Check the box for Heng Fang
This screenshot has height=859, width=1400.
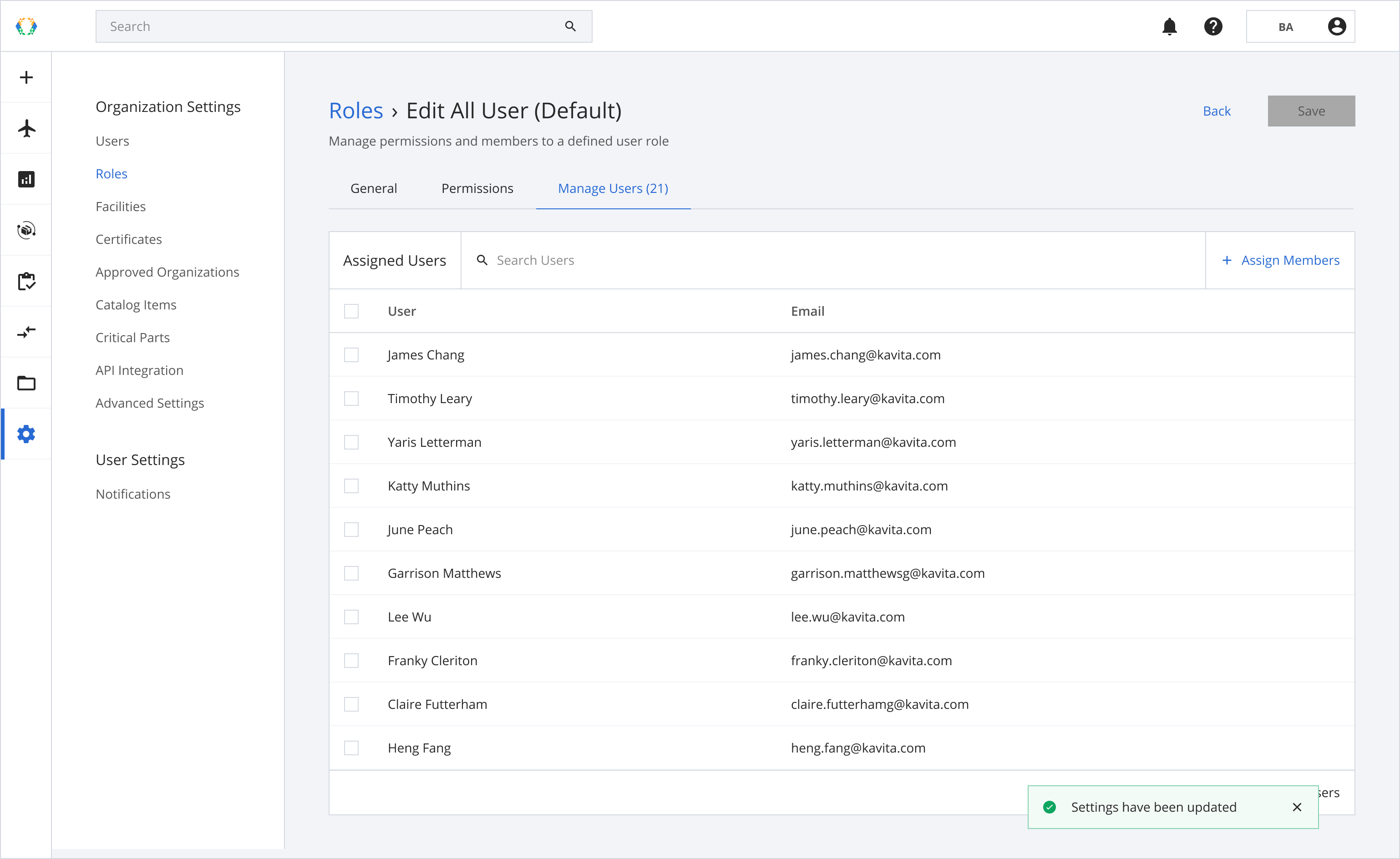point(351,748)
